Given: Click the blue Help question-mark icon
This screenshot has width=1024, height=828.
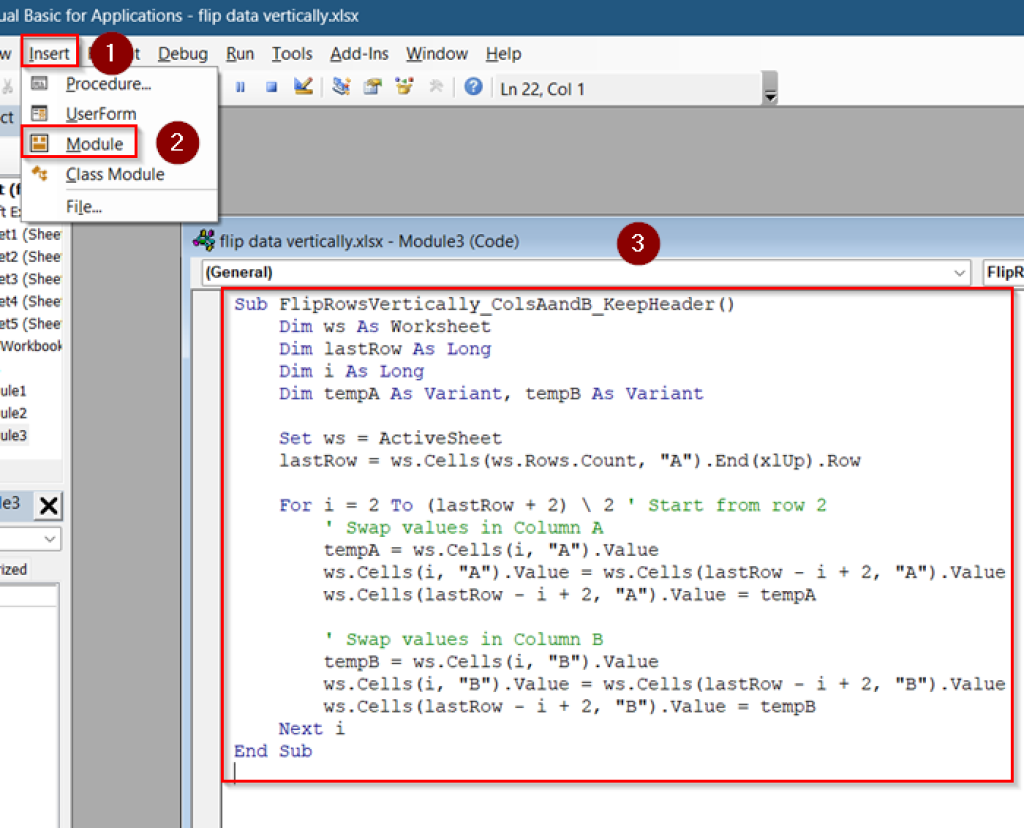Looking at the screenshot, I should [473, 87].
